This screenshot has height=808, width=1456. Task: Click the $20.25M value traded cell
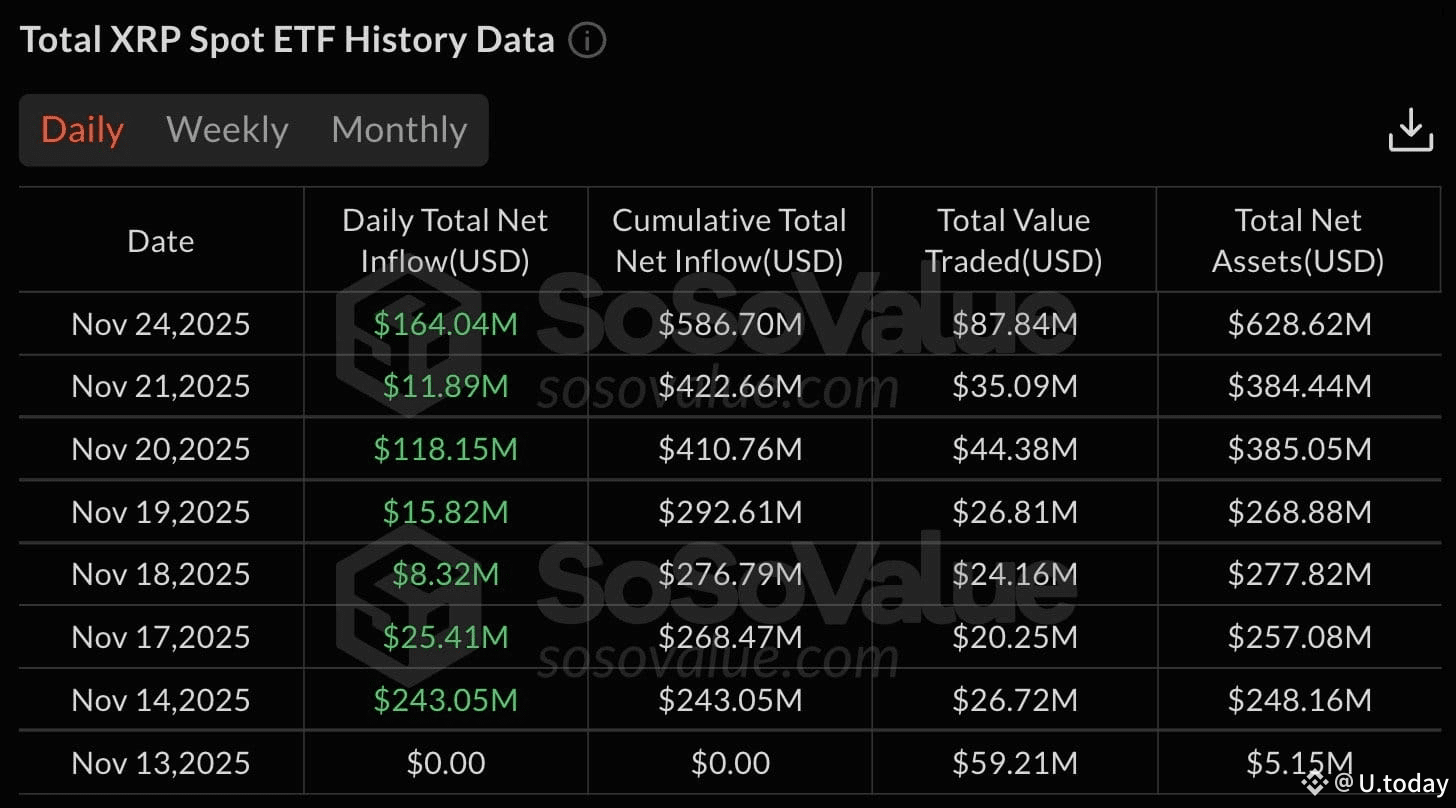pos(1014,637)
